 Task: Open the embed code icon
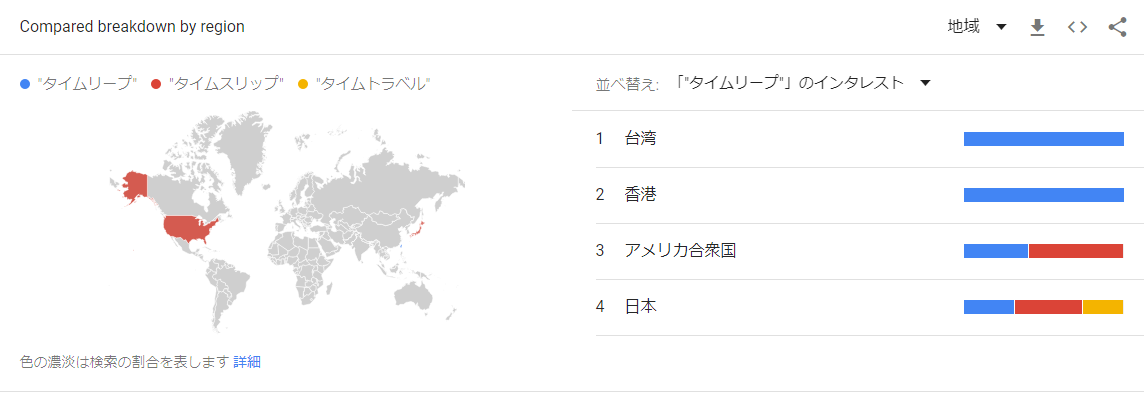[x=1077, y=28]
